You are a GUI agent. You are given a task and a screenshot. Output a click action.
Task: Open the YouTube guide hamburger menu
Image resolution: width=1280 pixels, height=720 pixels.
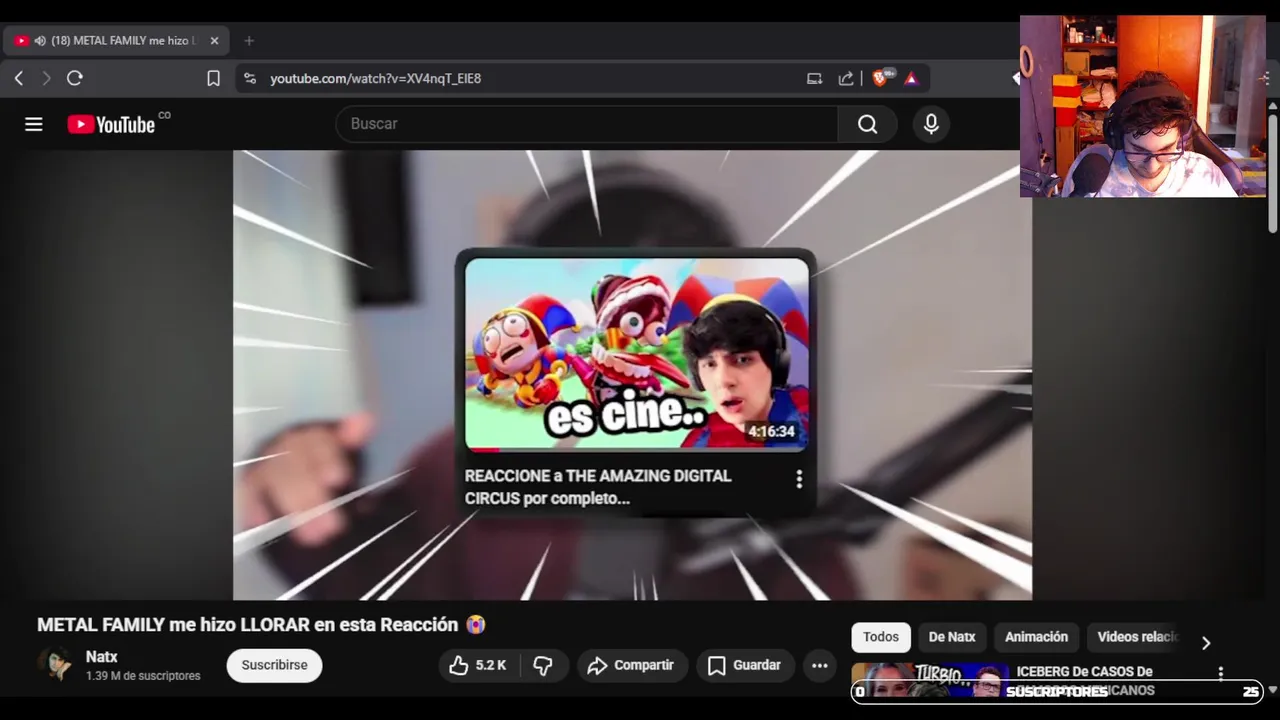click(x=34, y=124)
